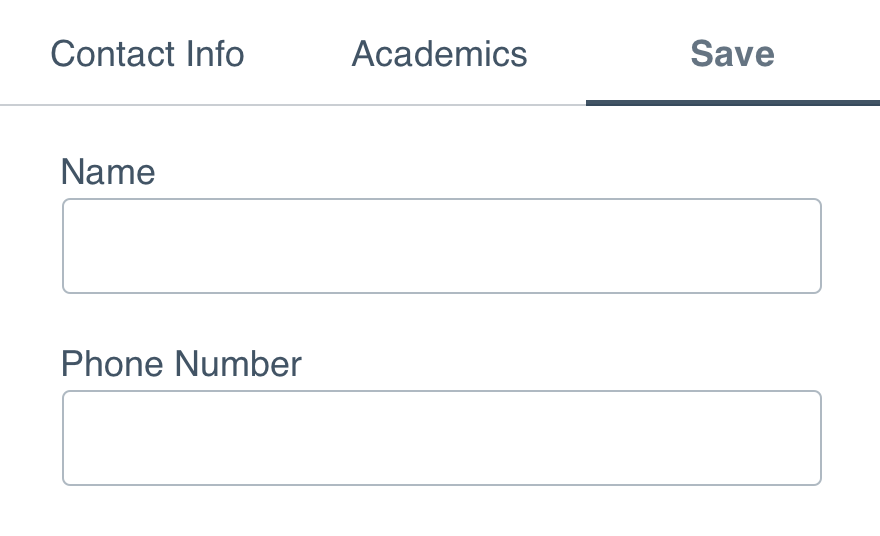The width and height of the screenshot is (880, 536).
Task: Place cursor in the Name box
Action: tap(442, 246)
